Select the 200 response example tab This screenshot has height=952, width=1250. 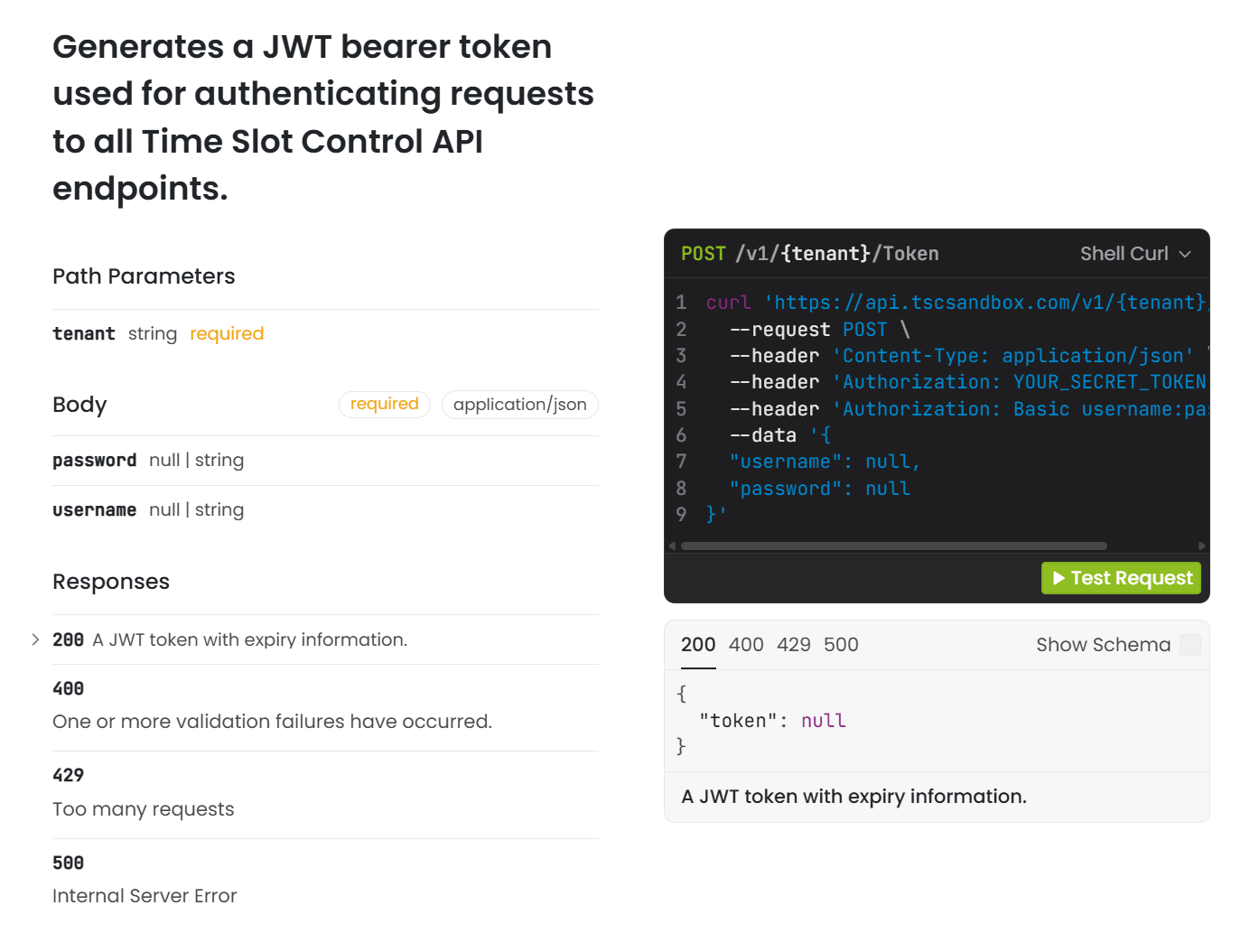(x=698, y=645)
